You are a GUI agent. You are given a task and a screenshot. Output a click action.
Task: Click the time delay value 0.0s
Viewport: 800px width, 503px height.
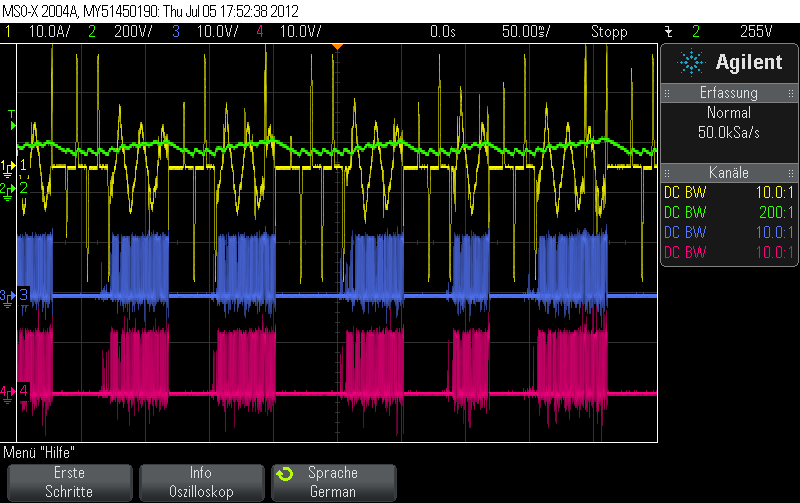(x=442, y=32)
